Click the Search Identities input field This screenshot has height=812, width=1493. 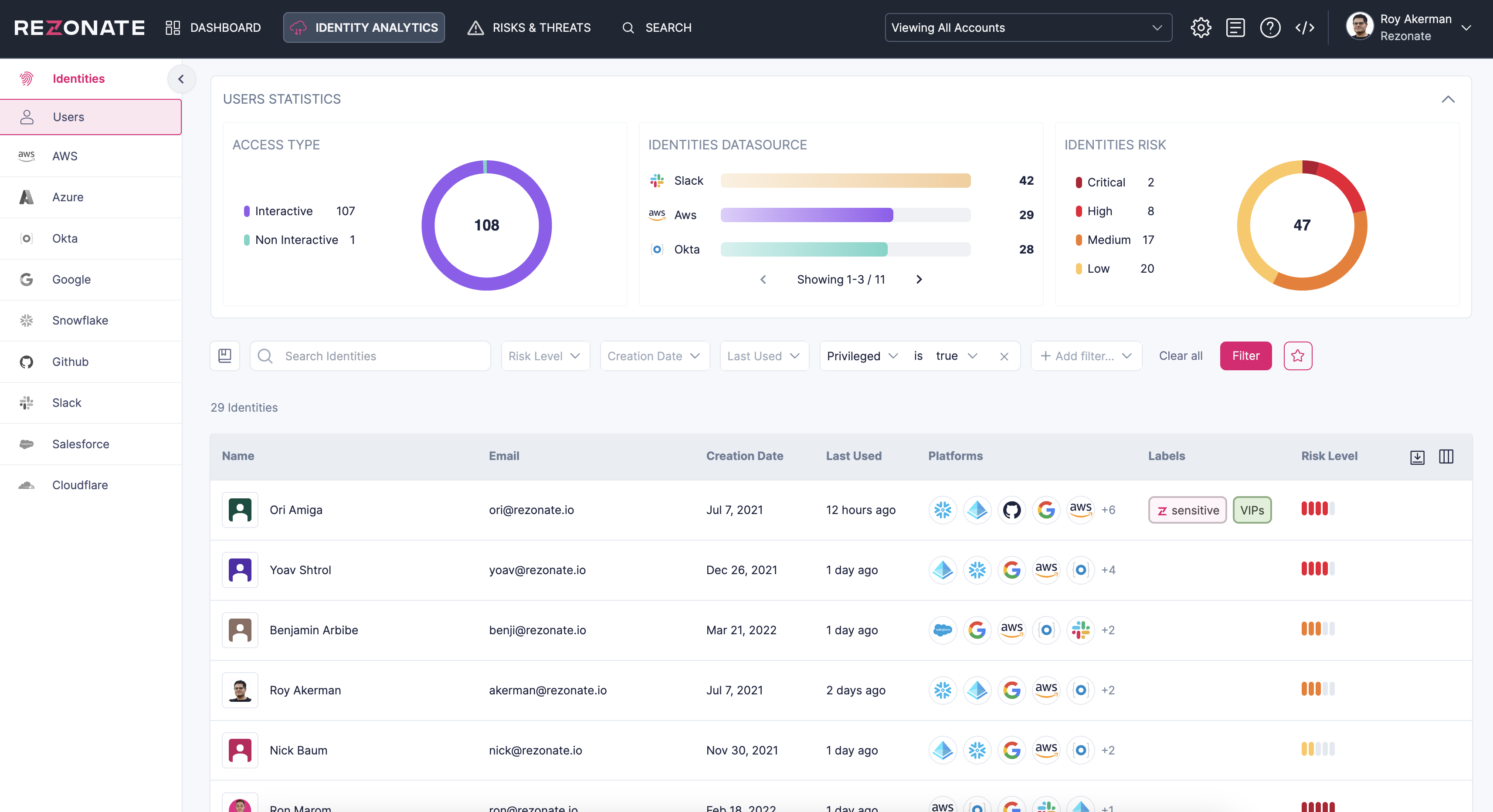[383, 355]
